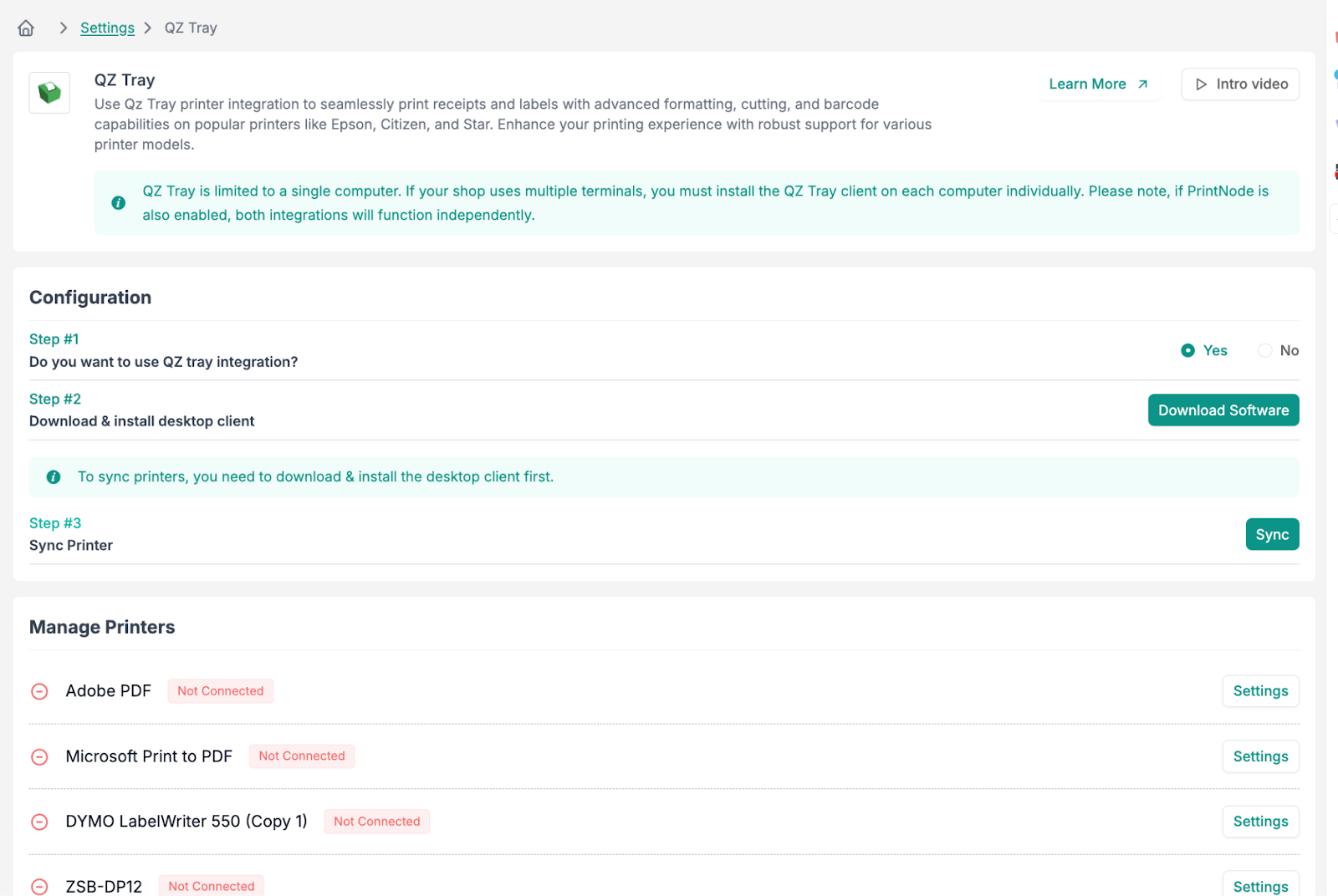Click Not Connected badge for Adobe PDF
Screen dimensions: 1338x896
(221, 691)
